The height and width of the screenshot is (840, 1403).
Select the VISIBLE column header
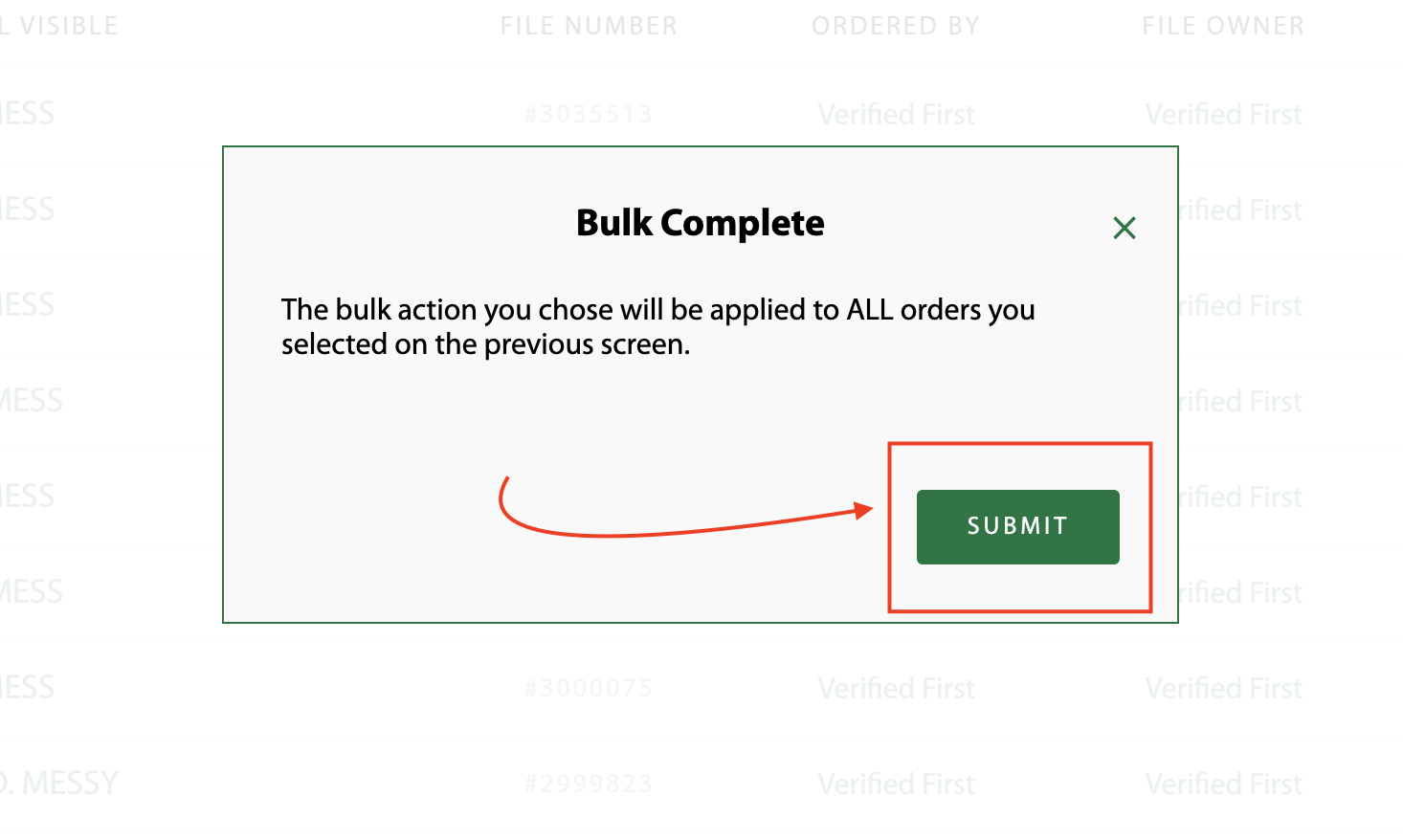pos(59,26)
